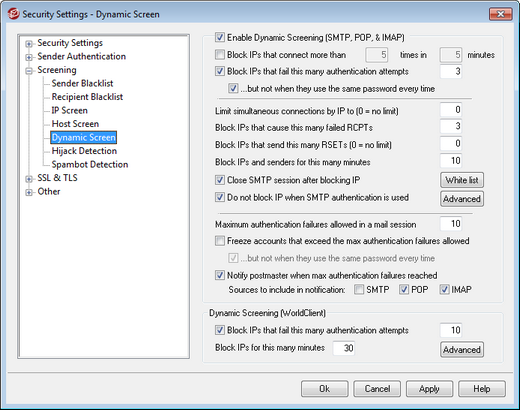
Task: Expand the SSL & TLS node
Action: click(x=29, y=179)
